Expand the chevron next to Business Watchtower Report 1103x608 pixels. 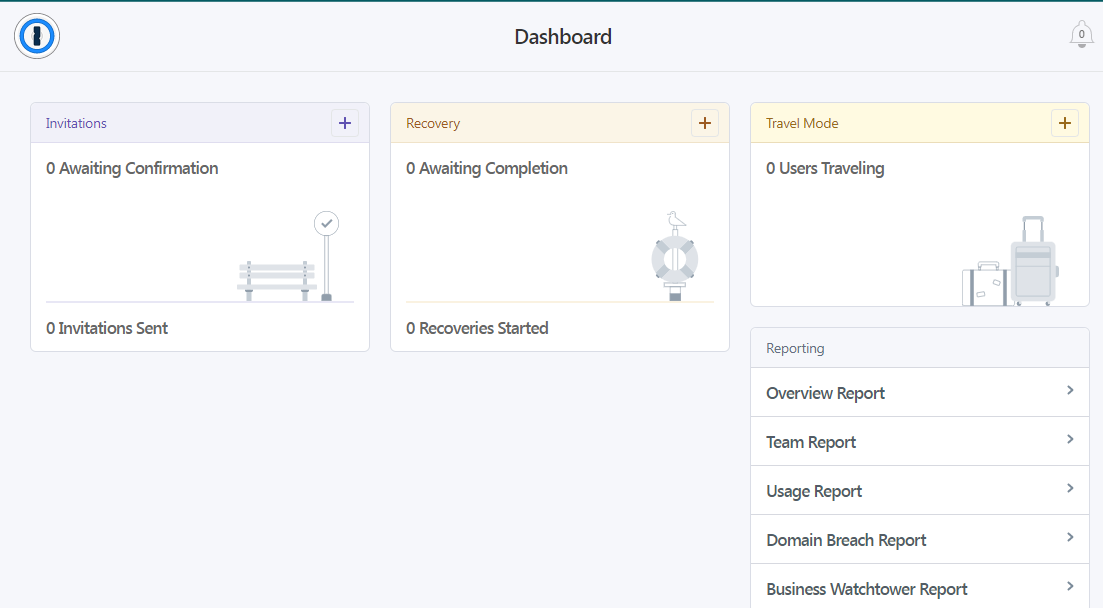1070,586
